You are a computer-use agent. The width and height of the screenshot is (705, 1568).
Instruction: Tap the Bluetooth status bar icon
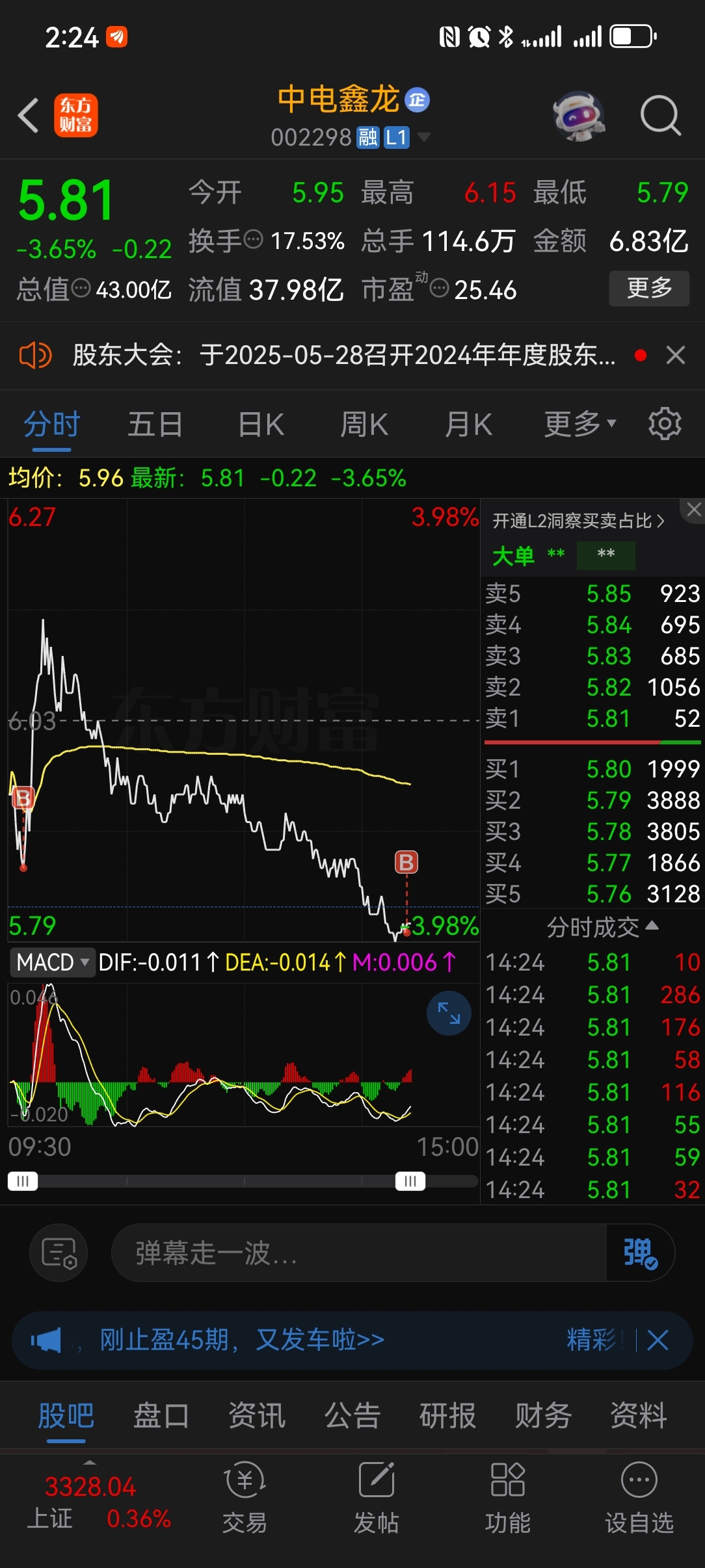pos(505,36)
